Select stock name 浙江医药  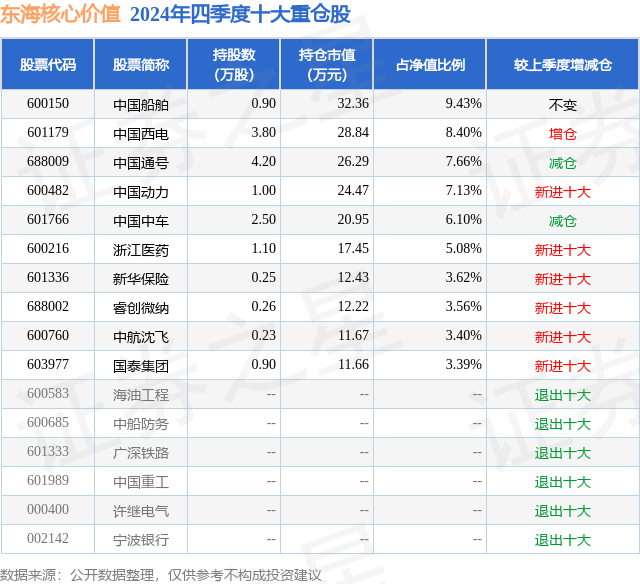141,250
